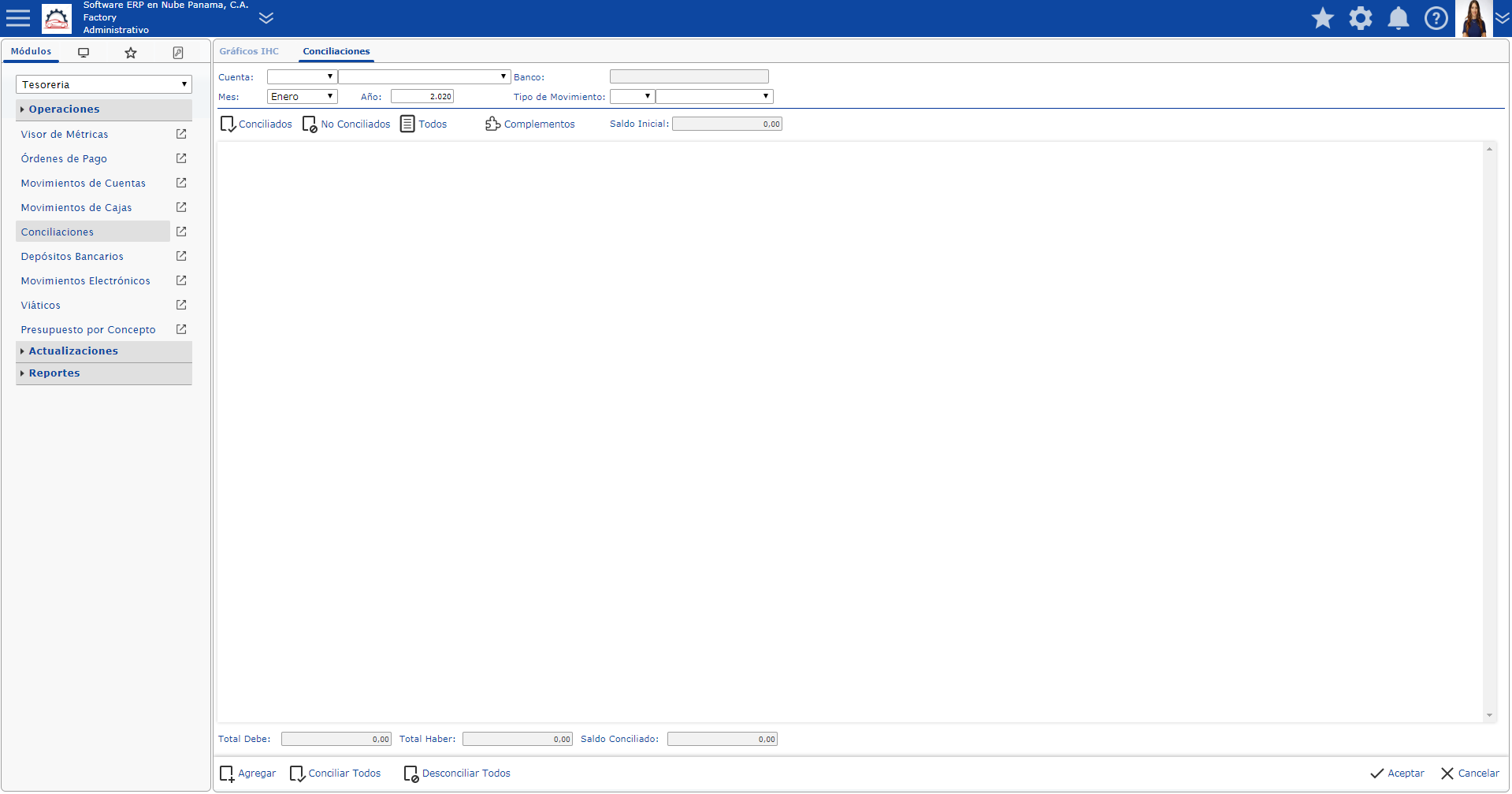1512x794 pixels.
Task: Expand the user menu chevron
Action: point(1503,18)
